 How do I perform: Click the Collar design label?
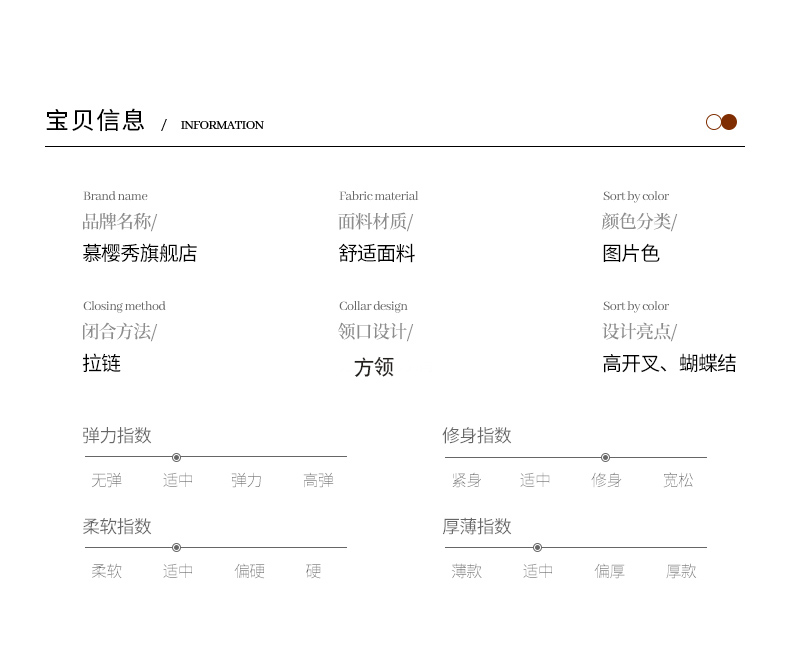(373, 306)
